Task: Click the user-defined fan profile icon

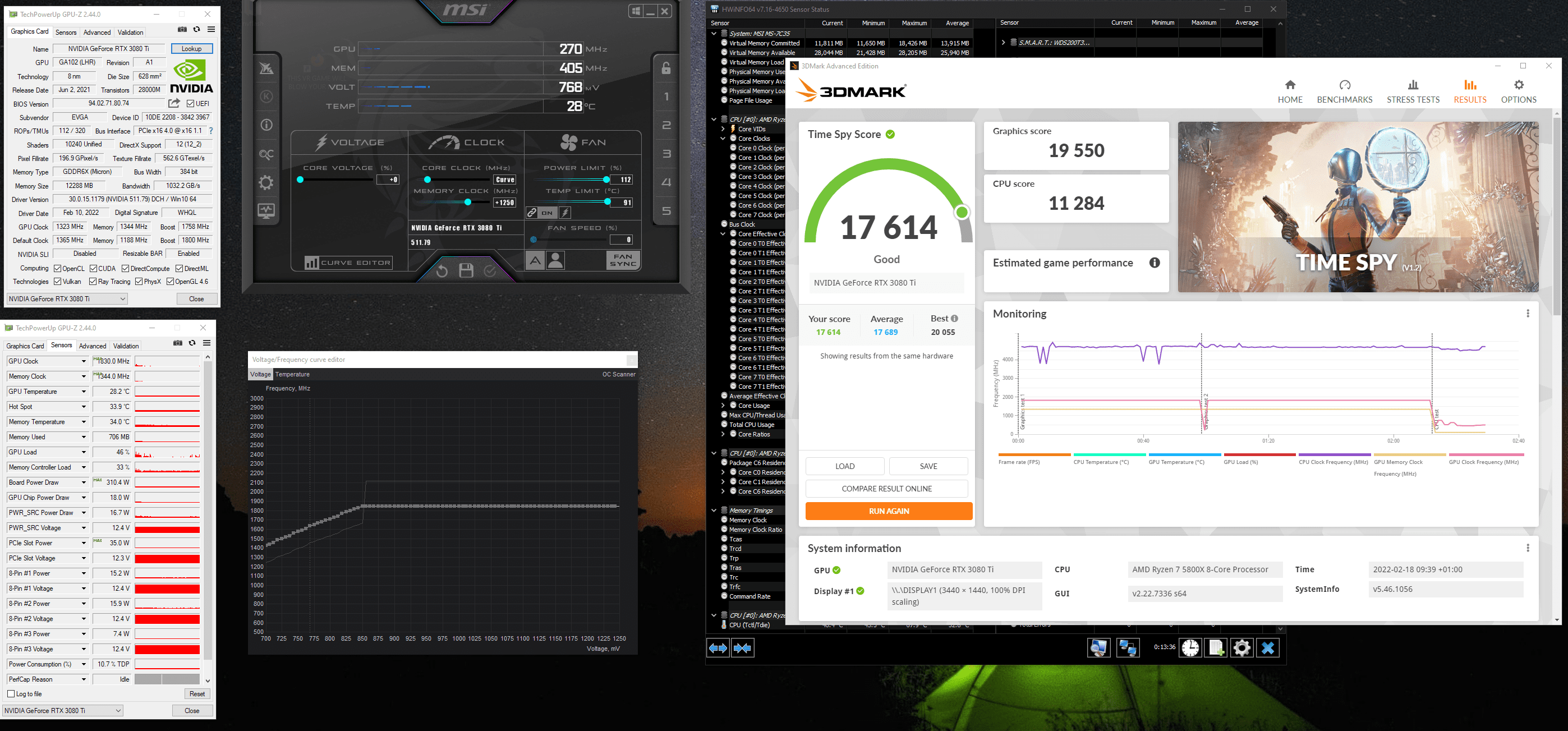Action: [x=555, y=261]
